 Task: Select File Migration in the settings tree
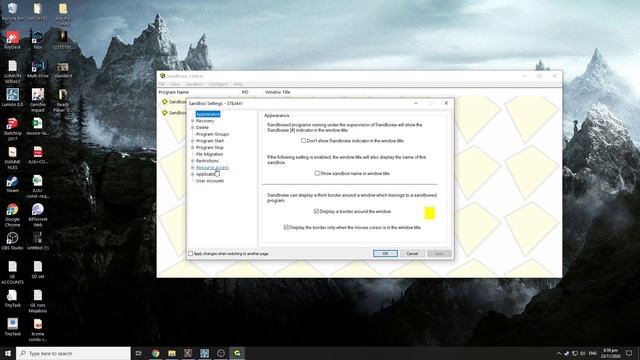pyautogui.click(x=209, y=154)
